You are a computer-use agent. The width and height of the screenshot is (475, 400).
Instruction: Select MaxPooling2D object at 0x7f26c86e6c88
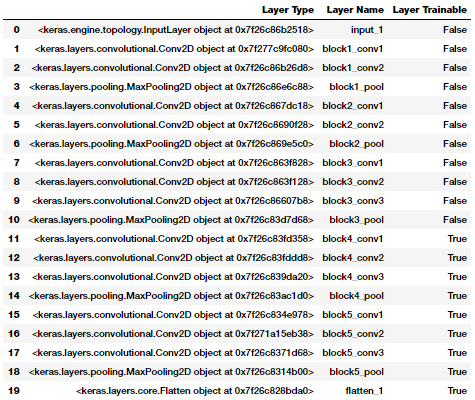pos(171,87)
